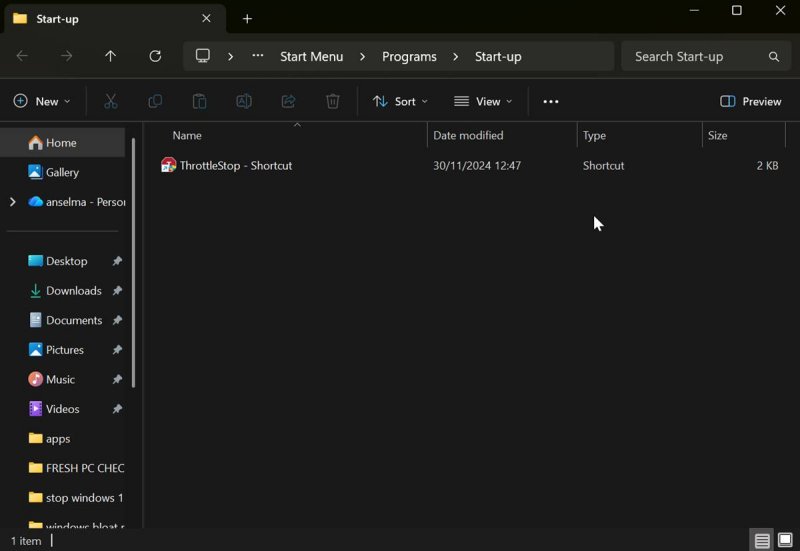Open the Music quick access folder
The image size is (800, 551).
(x=60, y=380)
